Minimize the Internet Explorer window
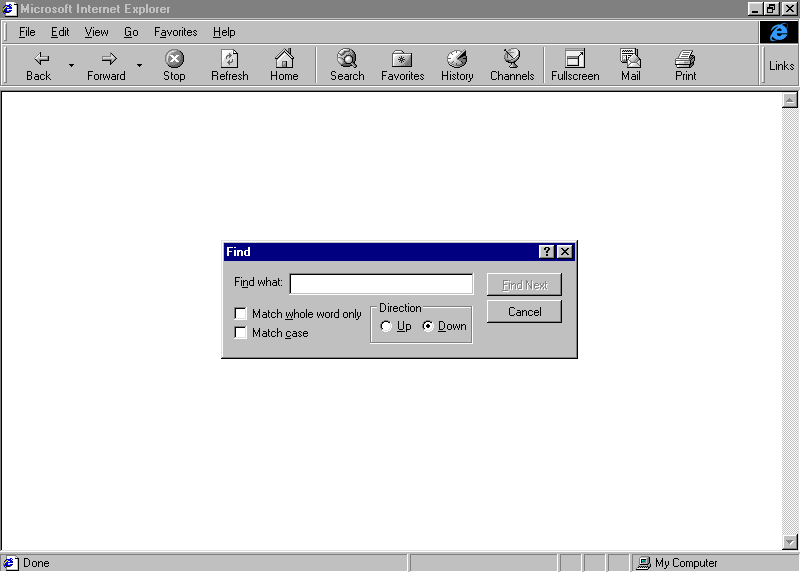Image resolution: width=800 pixels, height=572 pixels. [755, 9]
